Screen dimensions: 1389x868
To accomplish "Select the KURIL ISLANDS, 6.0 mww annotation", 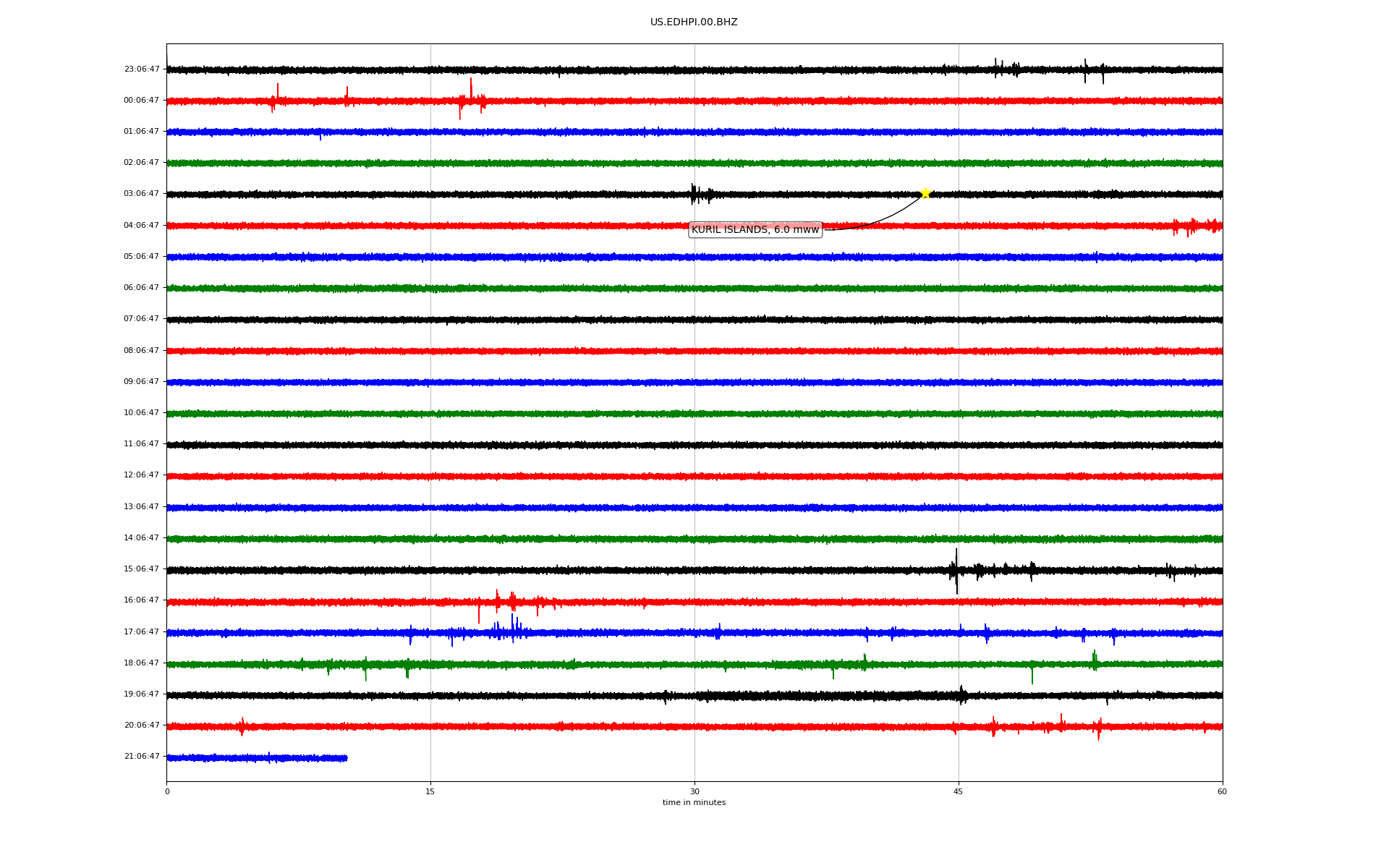I will (755, 230).
